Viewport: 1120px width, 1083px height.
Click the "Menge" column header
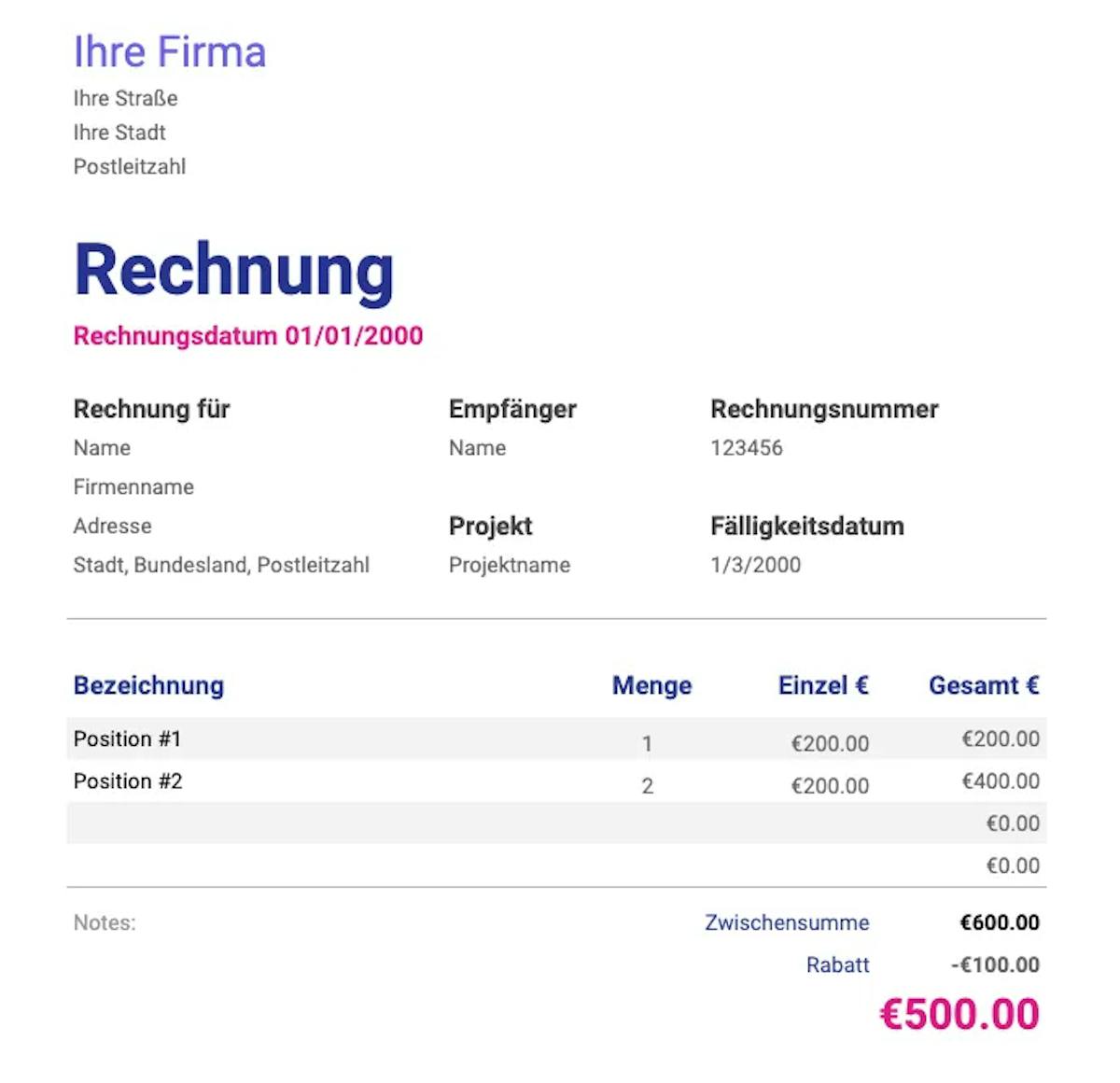pos(651,685)
